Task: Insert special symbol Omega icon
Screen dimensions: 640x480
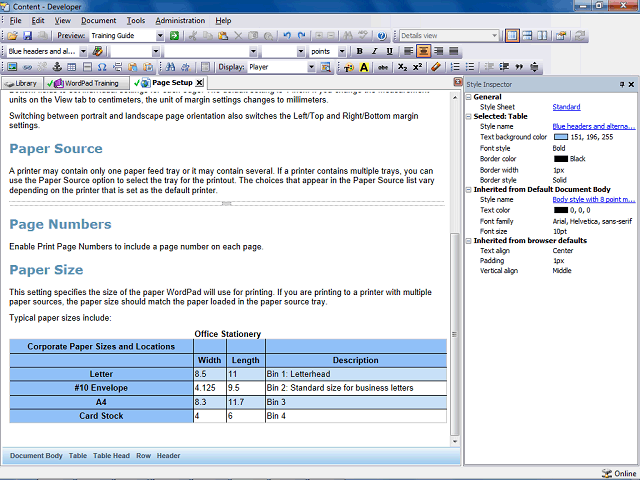Action: 102,67
